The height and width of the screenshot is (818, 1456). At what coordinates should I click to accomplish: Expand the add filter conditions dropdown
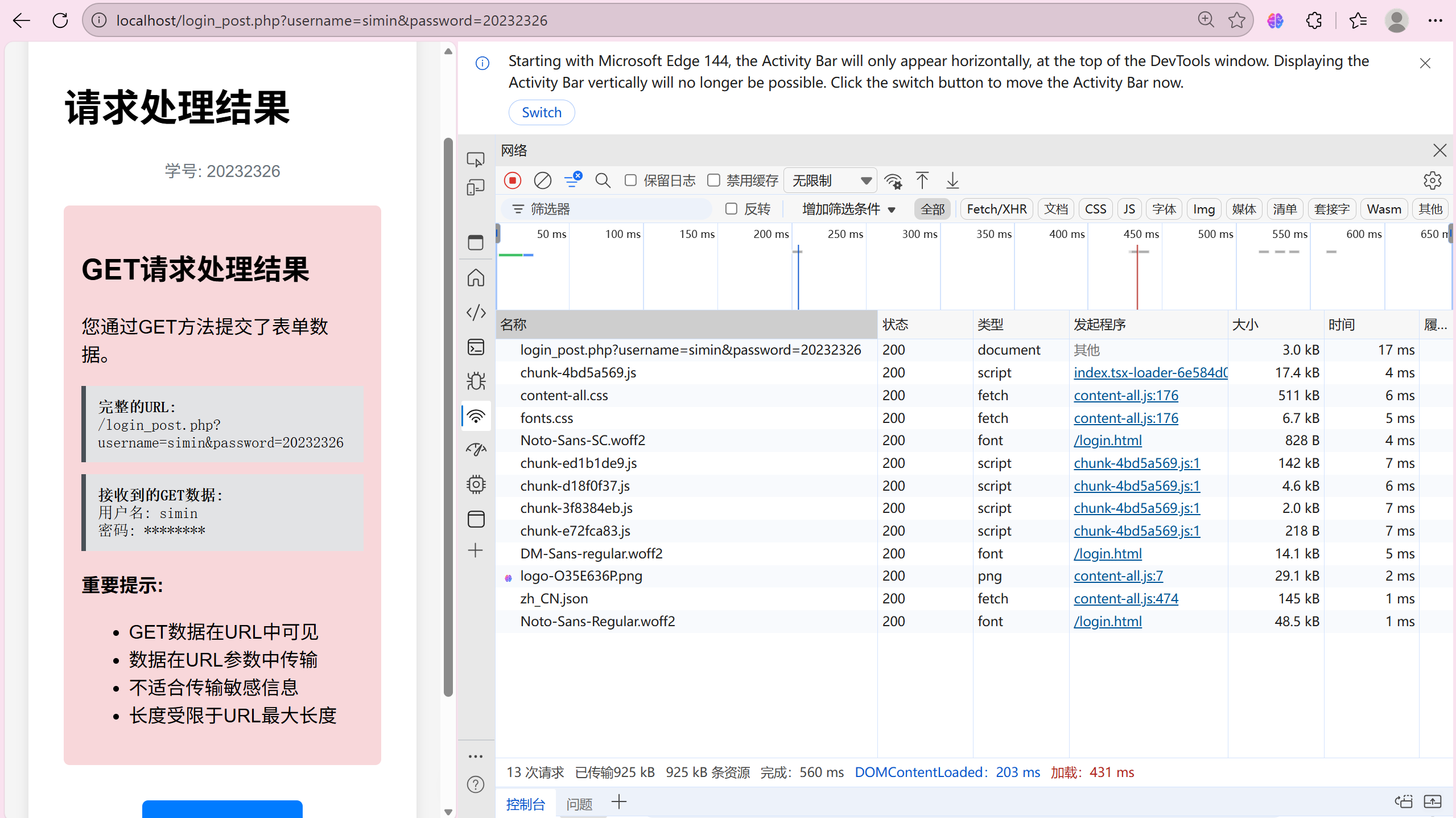pos(848,209)
